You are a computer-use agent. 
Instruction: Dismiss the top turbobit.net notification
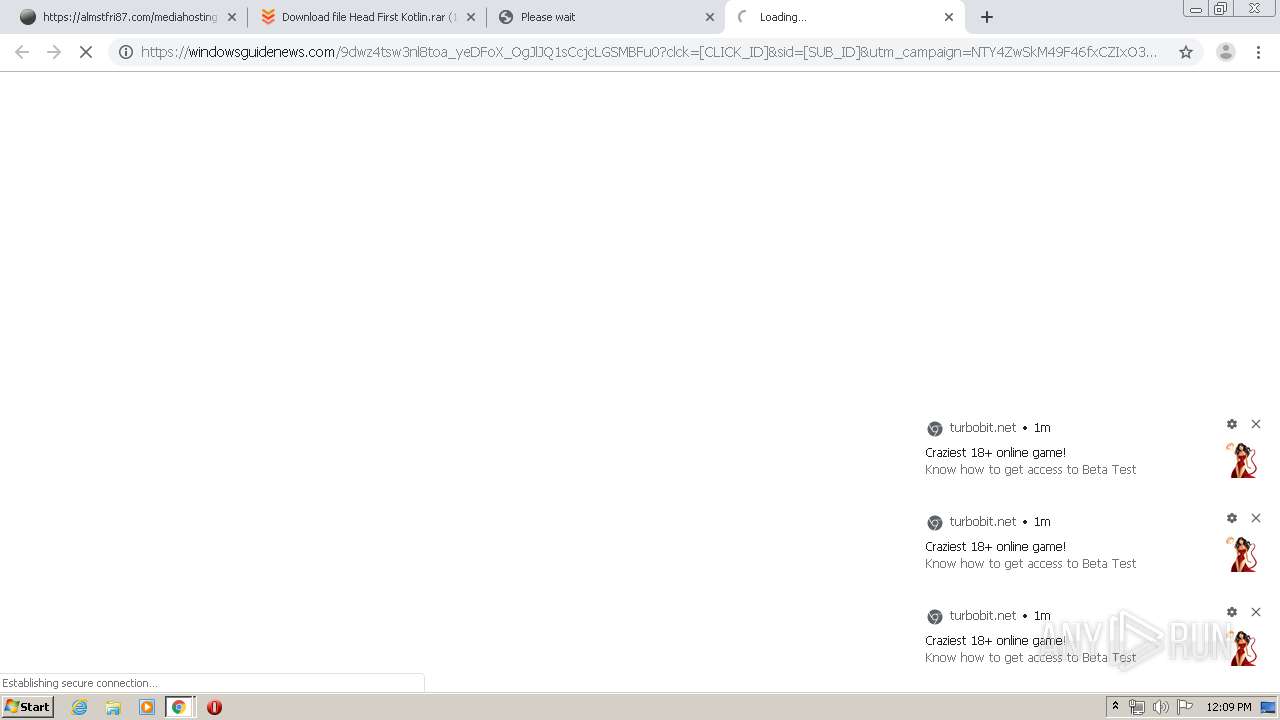1256,424
